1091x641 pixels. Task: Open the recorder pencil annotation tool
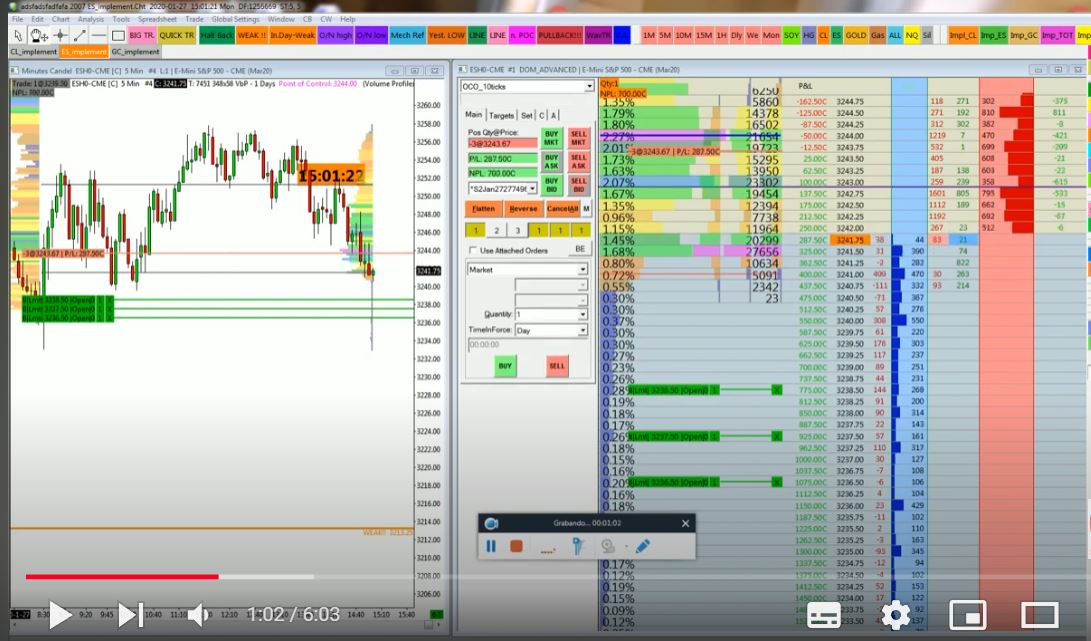tap(642, 546)
